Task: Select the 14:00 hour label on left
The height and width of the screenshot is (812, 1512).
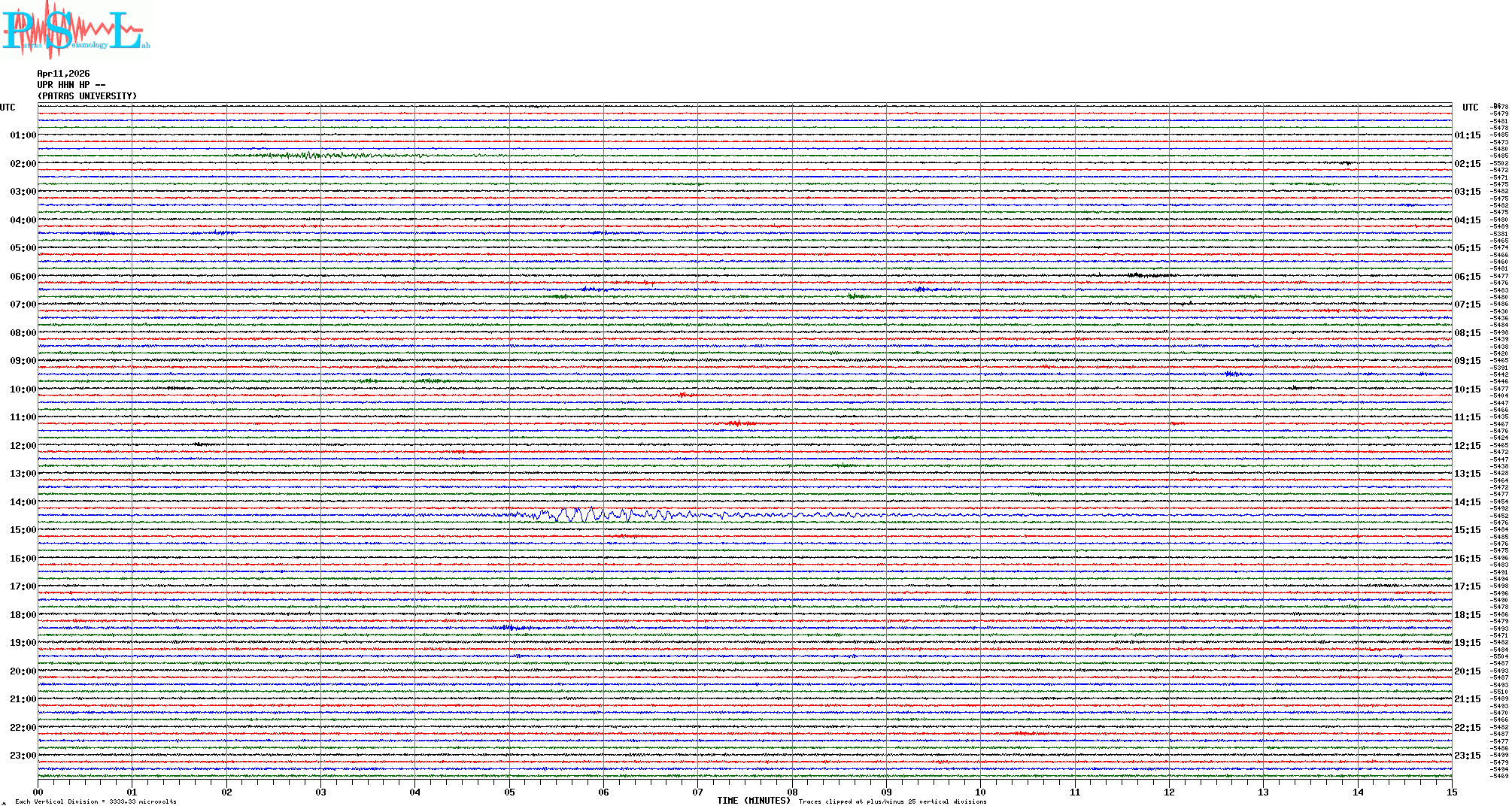Action: (23, 502)
